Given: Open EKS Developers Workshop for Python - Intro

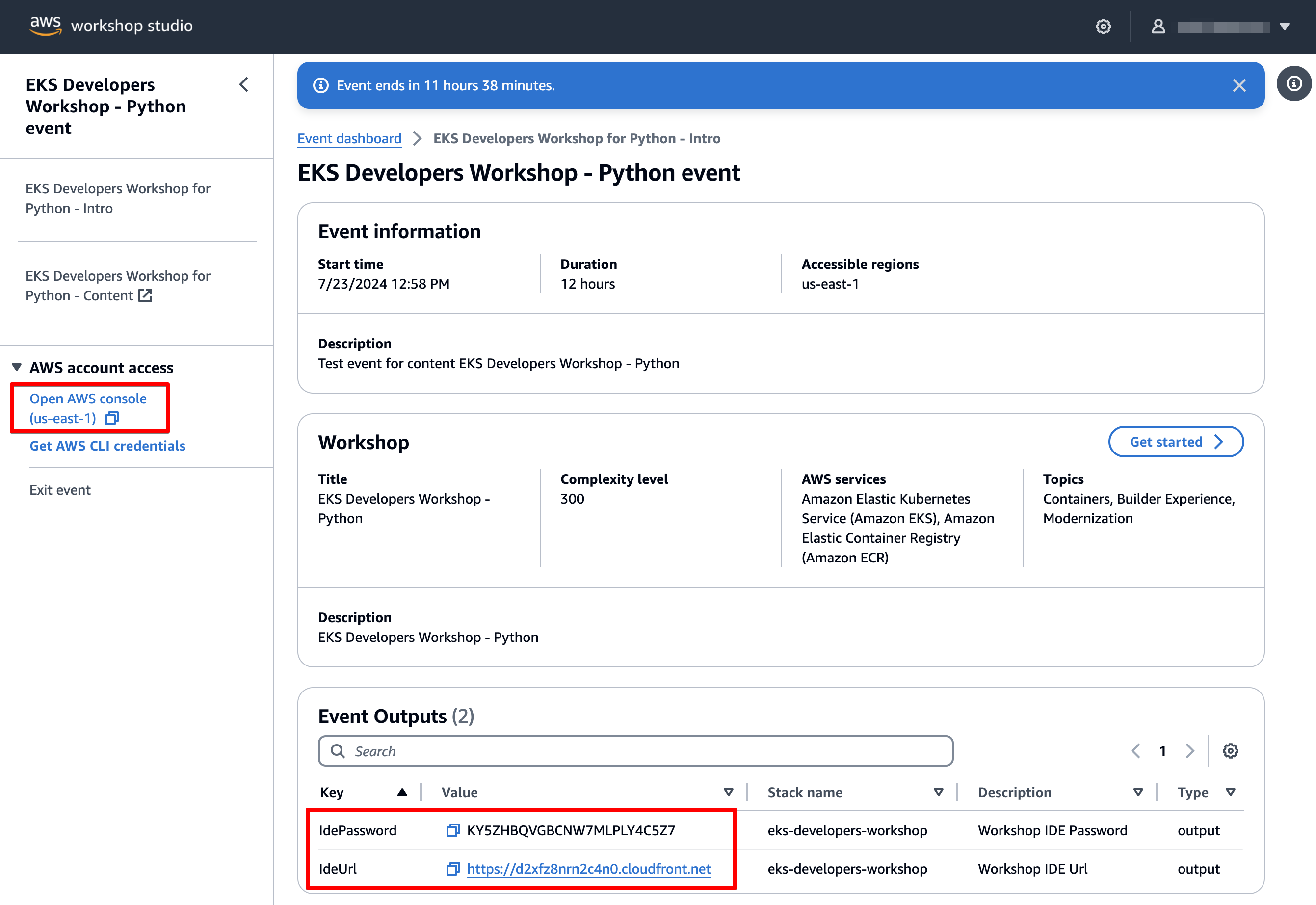Looking at the screenshot, I should (x=118, y=198).
